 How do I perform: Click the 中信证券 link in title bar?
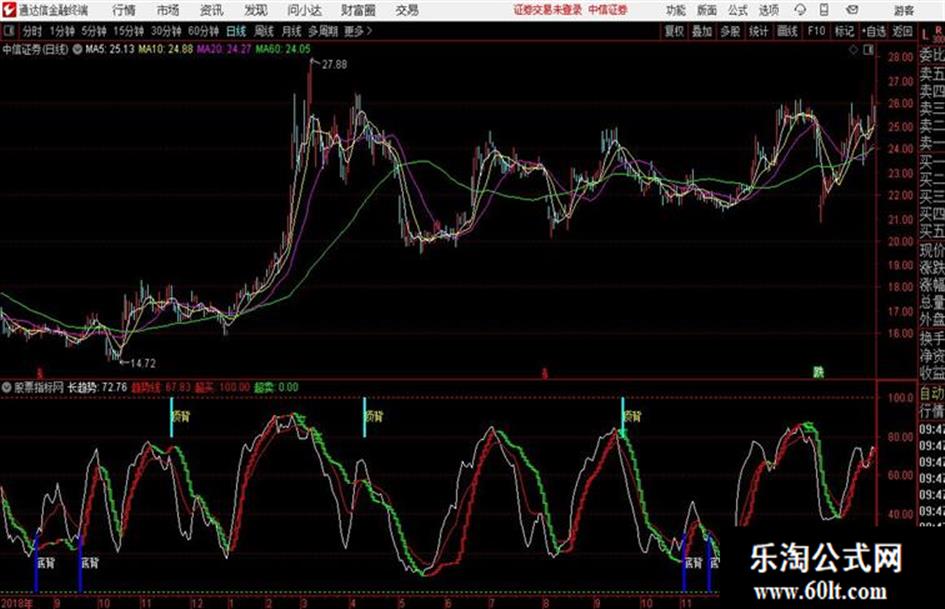608,10
